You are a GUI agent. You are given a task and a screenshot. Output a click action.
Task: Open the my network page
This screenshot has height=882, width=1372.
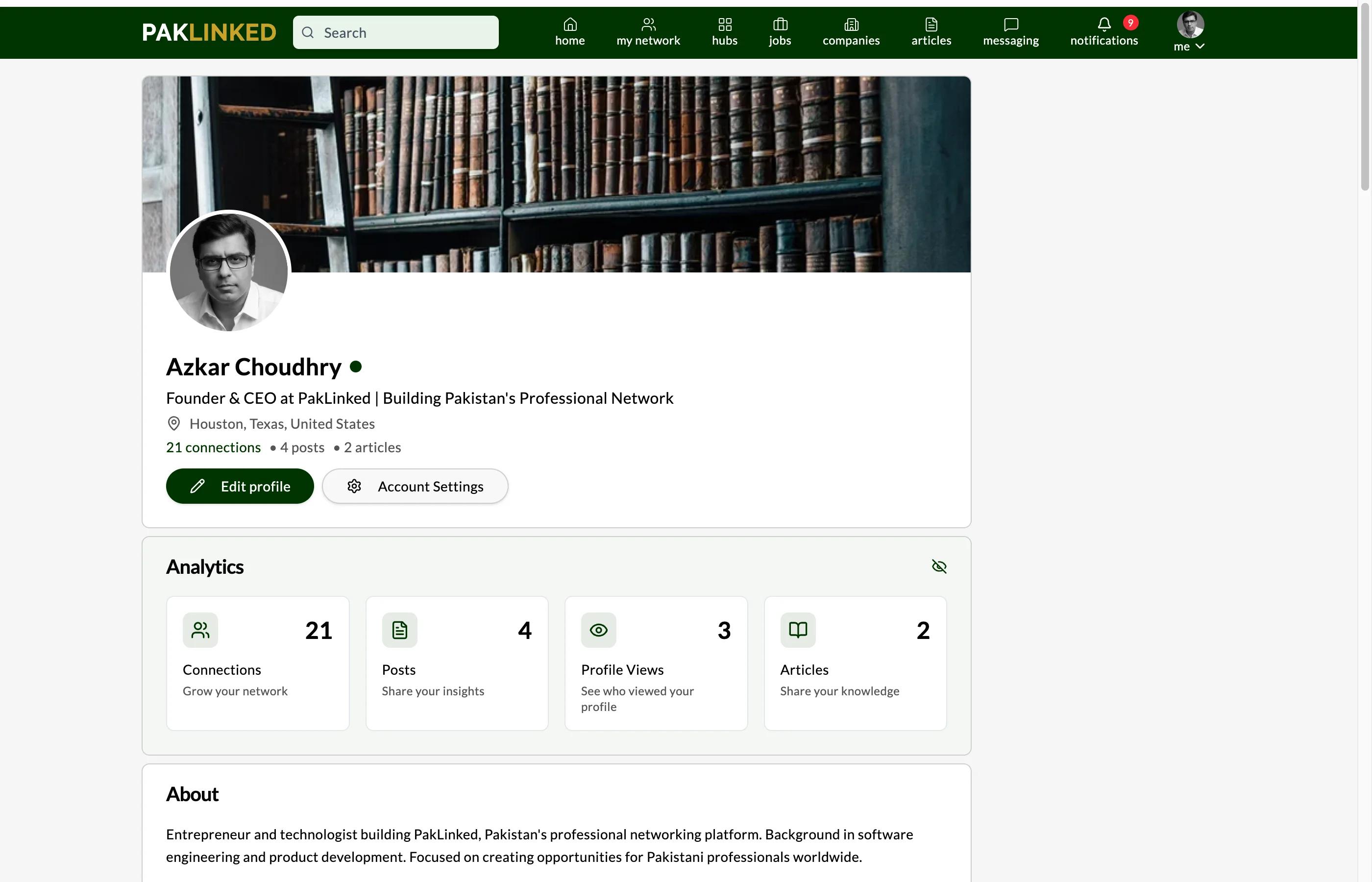[x=648, y=32]
